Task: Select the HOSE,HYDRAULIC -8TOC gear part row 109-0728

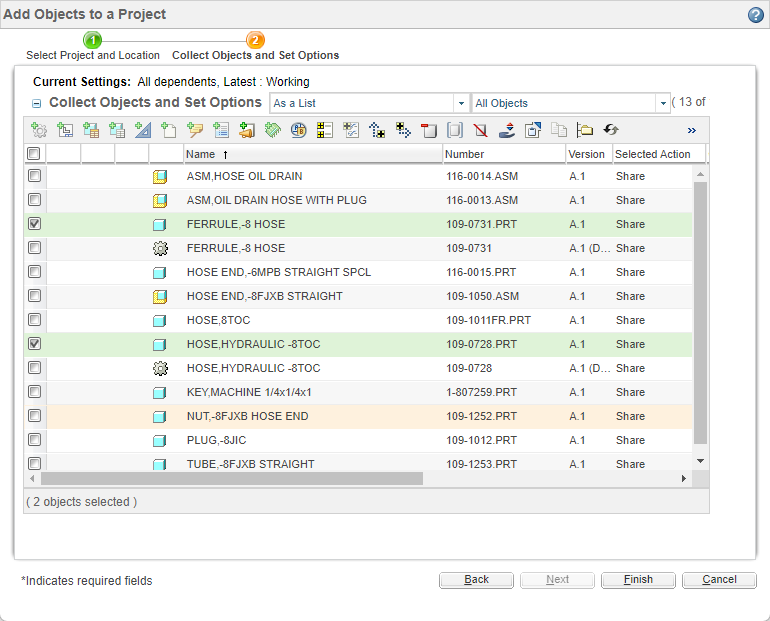Action: pos(358,368)
